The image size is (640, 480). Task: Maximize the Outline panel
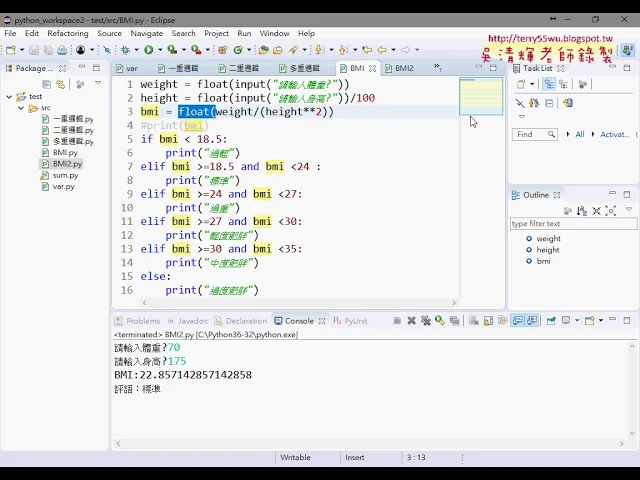627,194
